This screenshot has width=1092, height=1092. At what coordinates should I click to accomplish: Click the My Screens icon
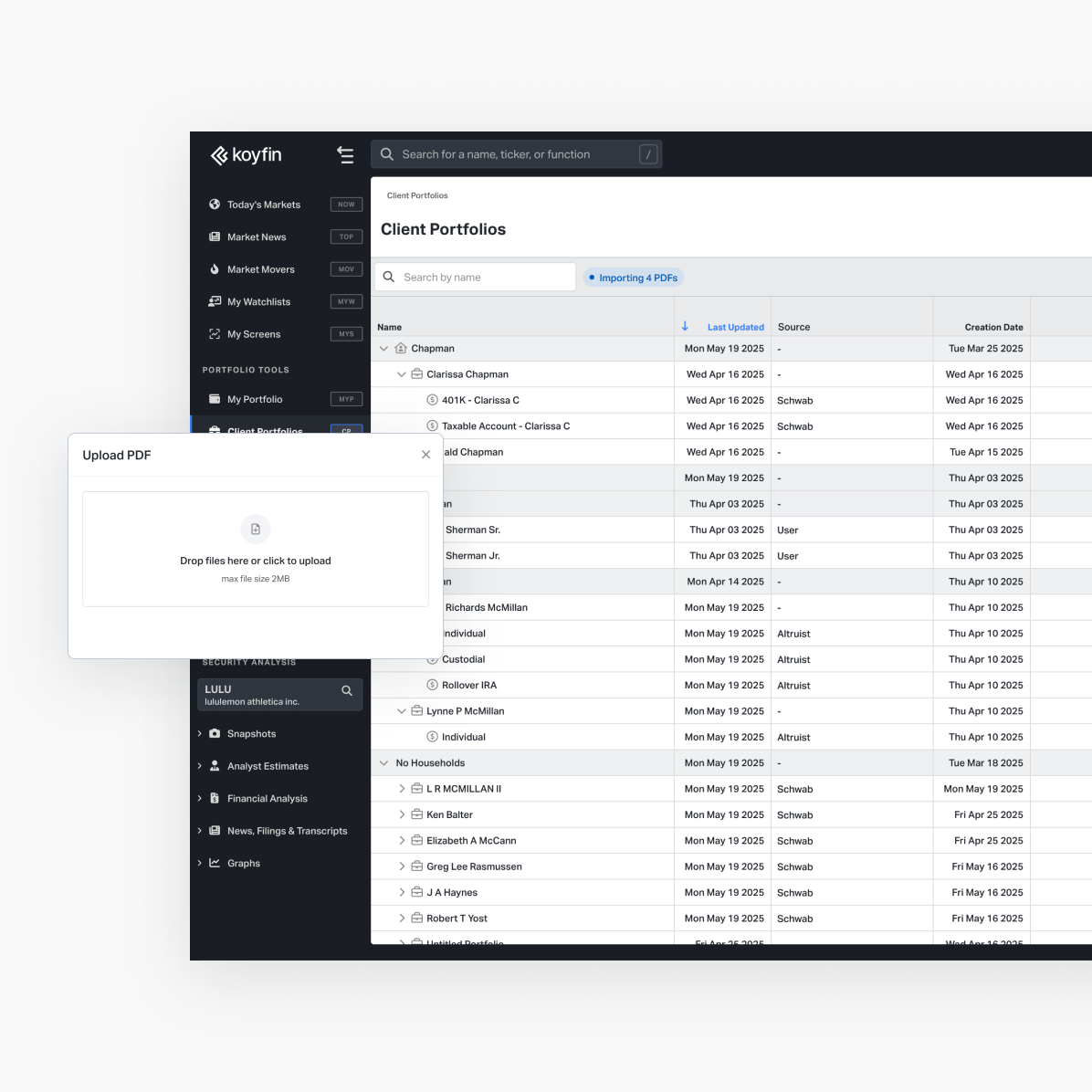(x=215, y=334)
